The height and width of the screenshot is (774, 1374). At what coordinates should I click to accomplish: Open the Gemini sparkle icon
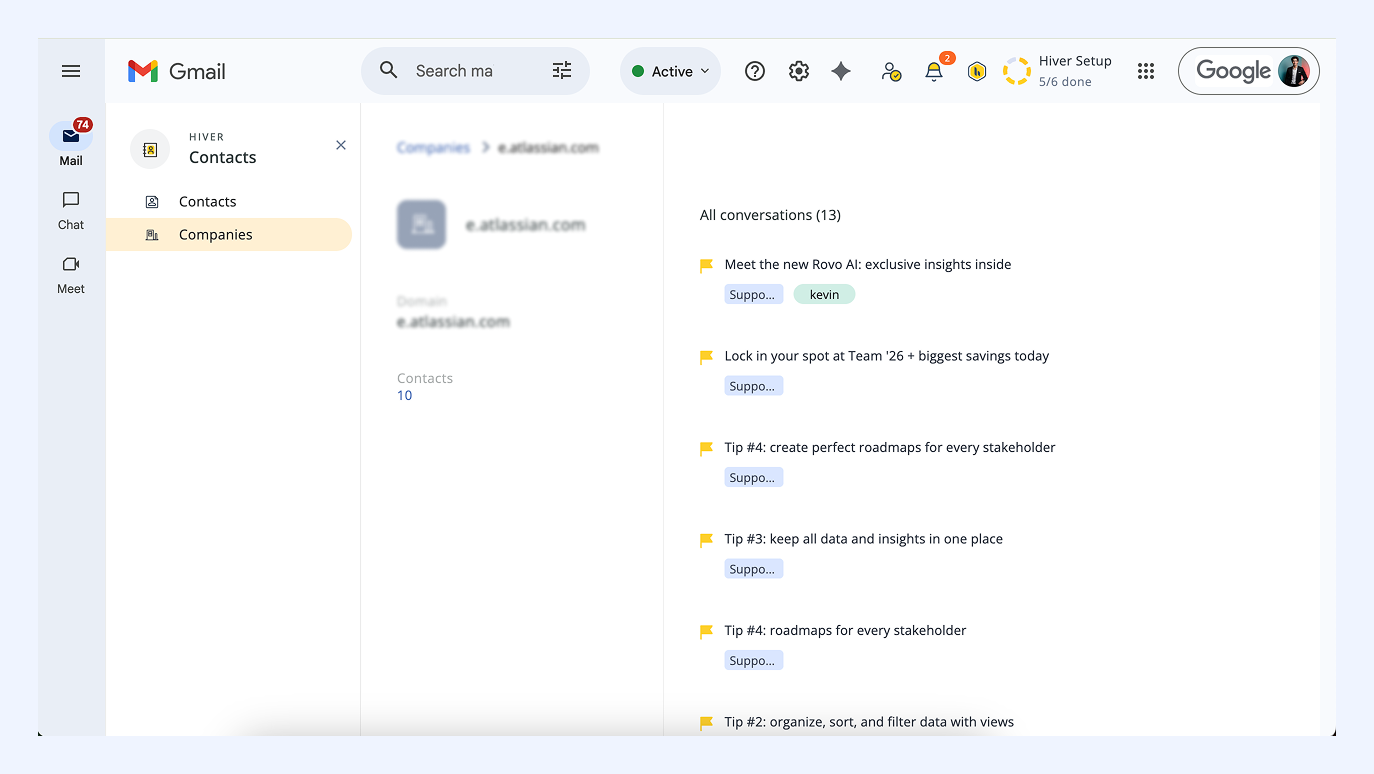click(841, 71)
